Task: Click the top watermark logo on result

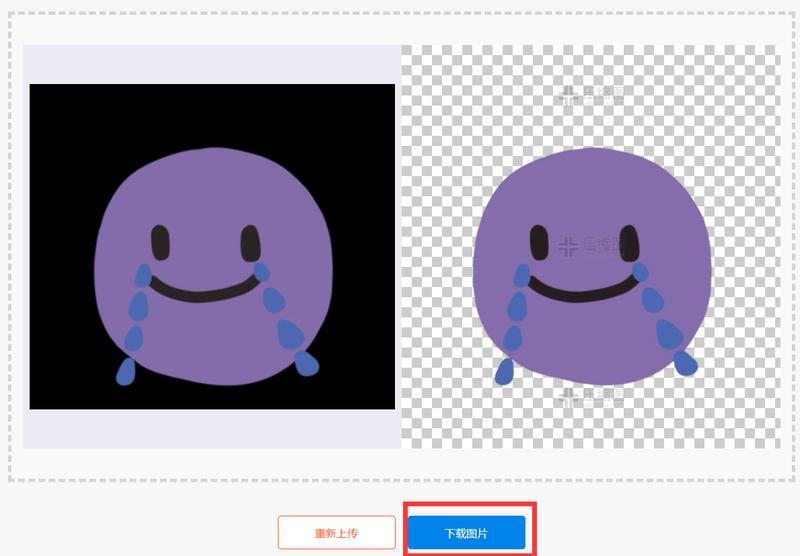Action: tap(590, 95)
